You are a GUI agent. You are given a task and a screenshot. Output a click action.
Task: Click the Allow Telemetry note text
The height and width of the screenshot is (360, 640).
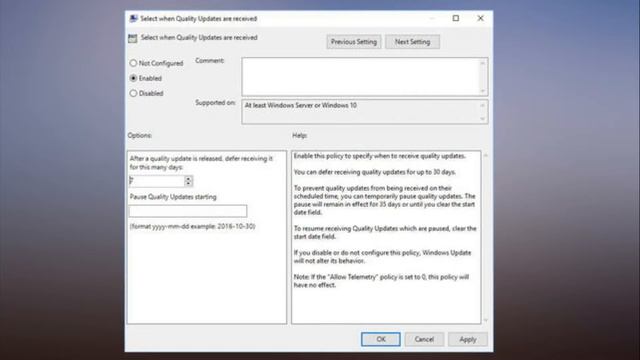(x=381, y=281)
